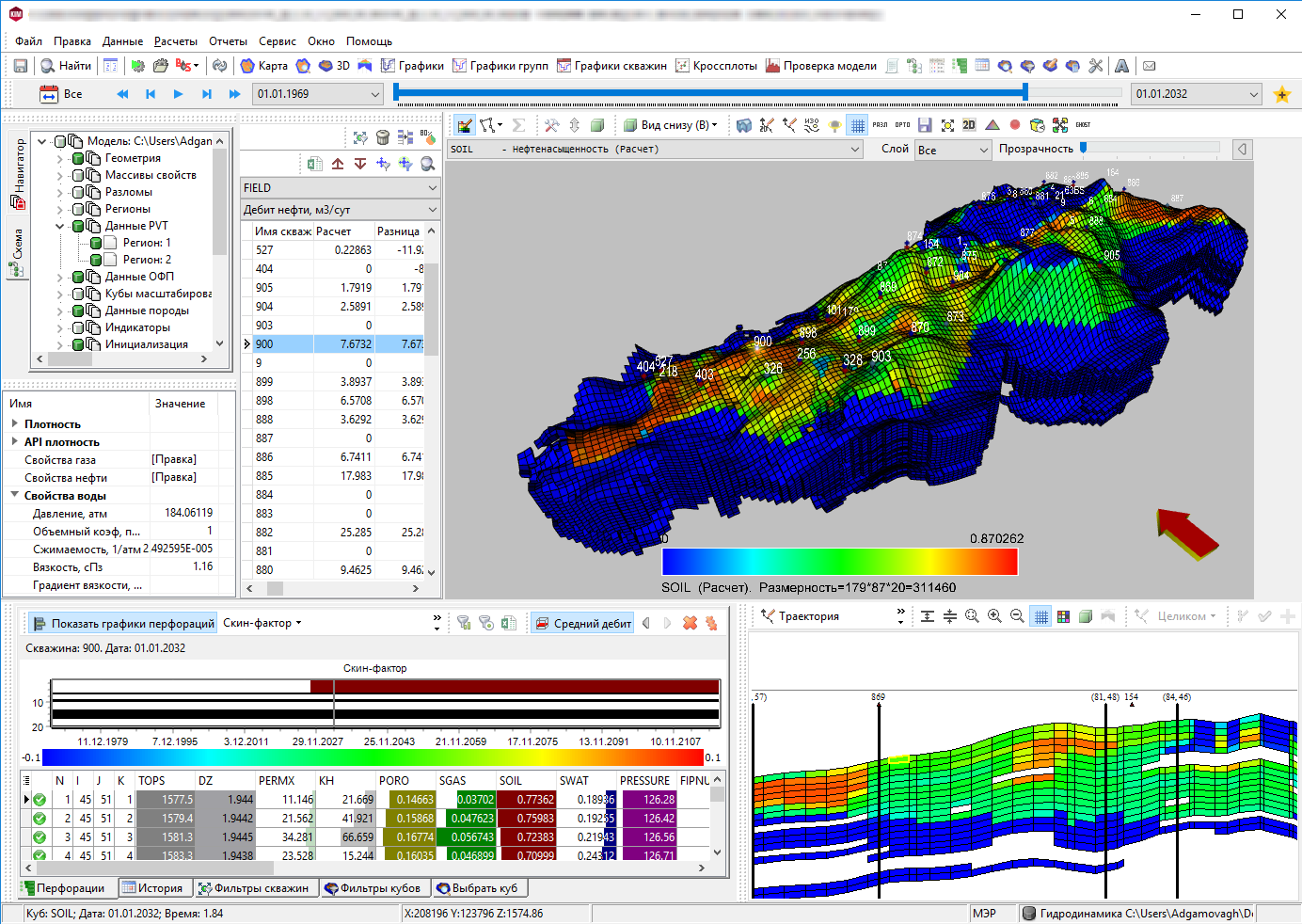Click the play forward timeline button
The image size is (1302, 924).
point(179,94)
